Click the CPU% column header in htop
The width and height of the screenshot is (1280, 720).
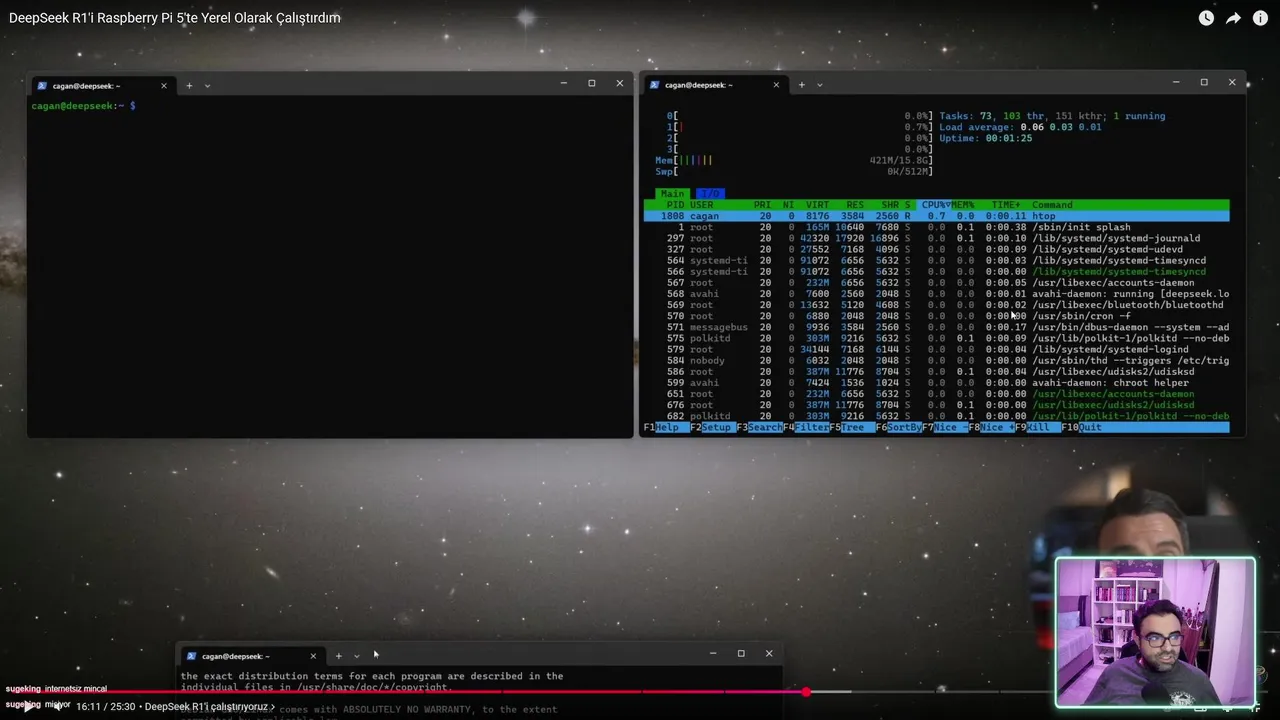[935, 205]
